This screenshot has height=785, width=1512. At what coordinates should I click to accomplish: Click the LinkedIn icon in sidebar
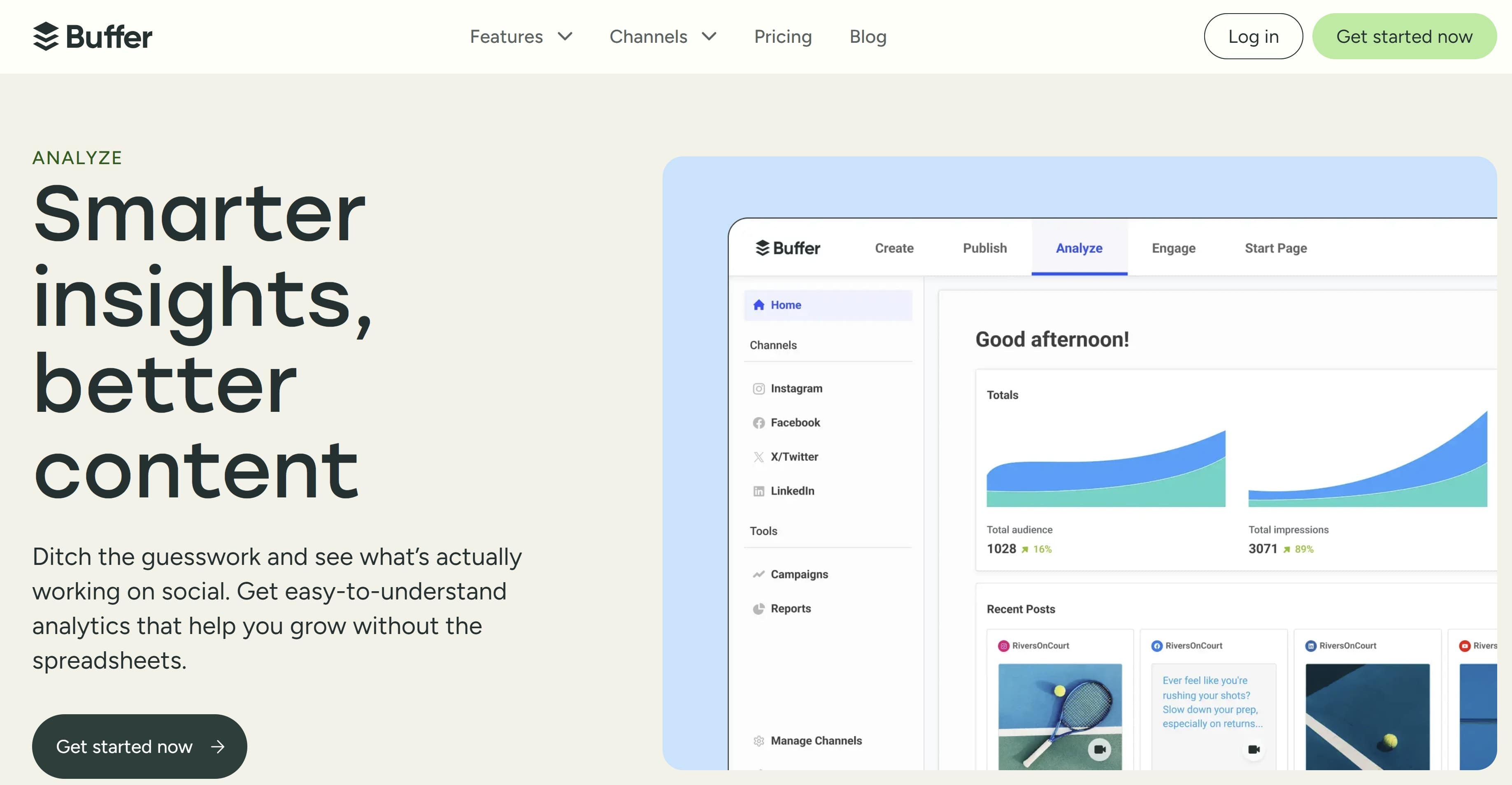pos(758,491)
